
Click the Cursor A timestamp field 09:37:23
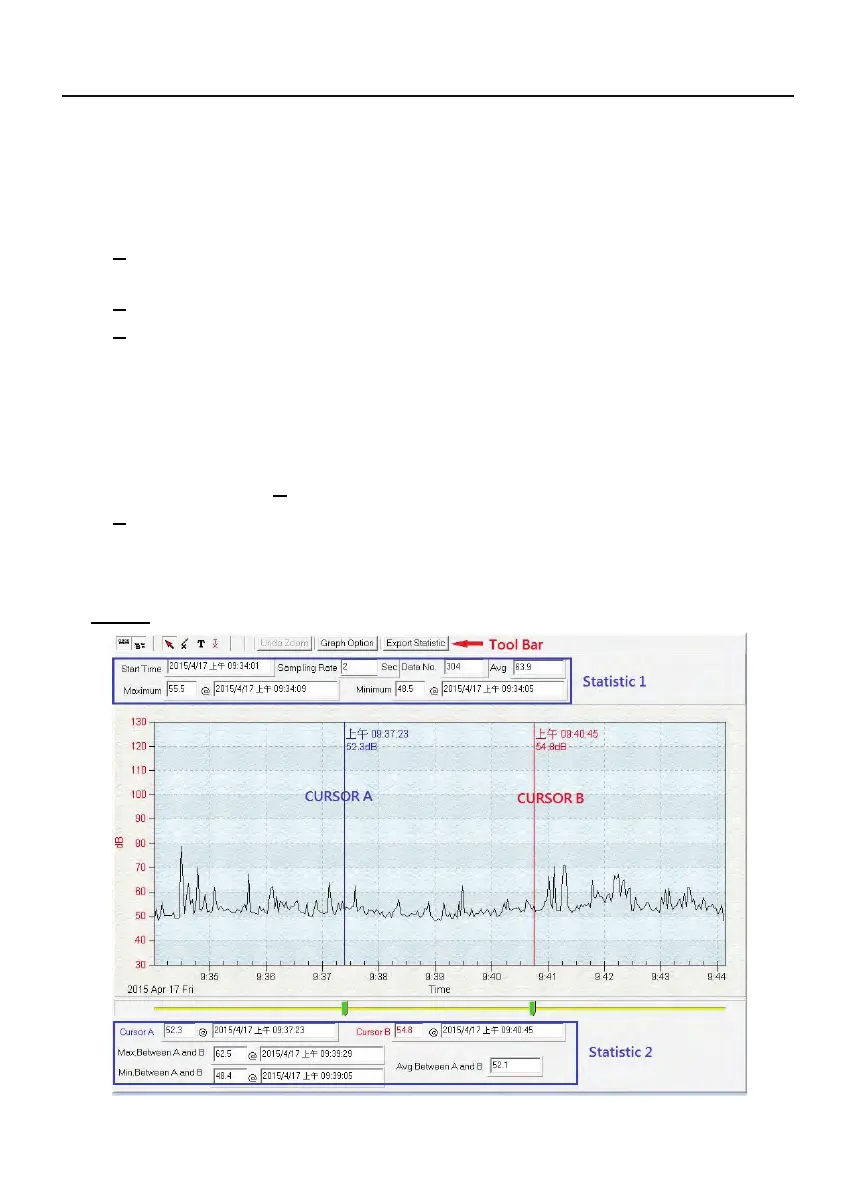(275, 1031)
